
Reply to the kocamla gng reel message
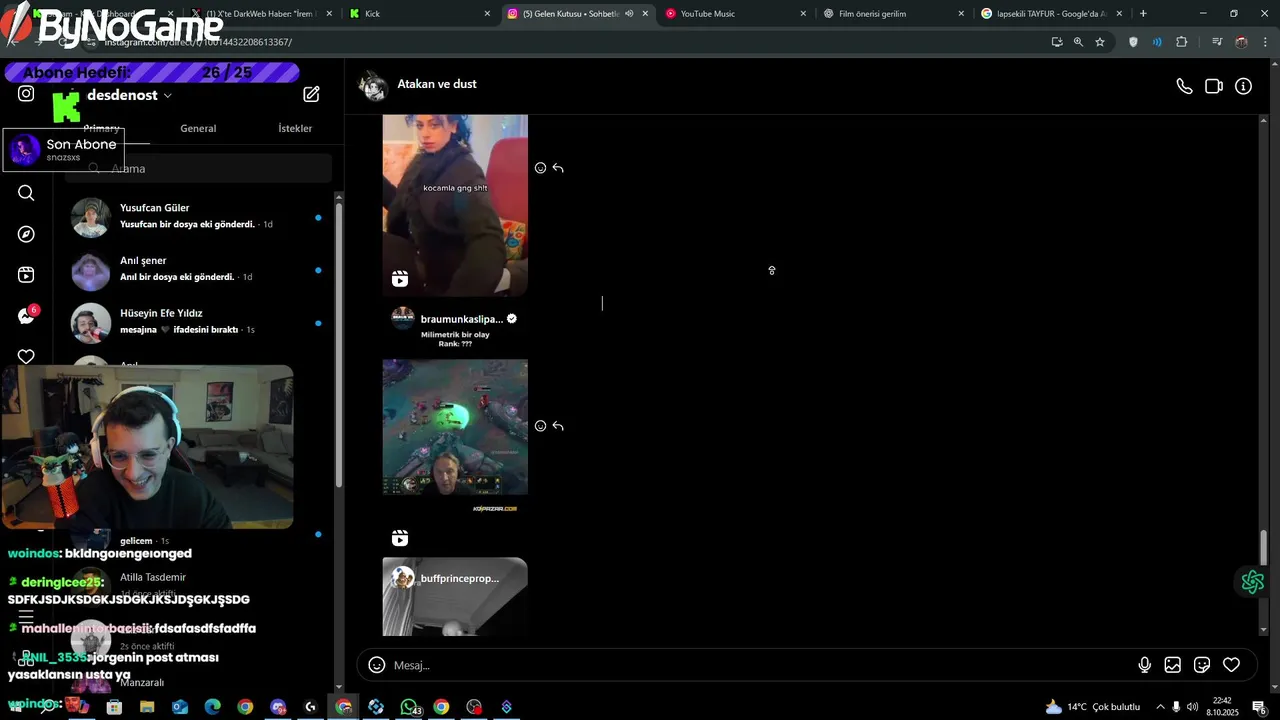(x=558, y=168)
